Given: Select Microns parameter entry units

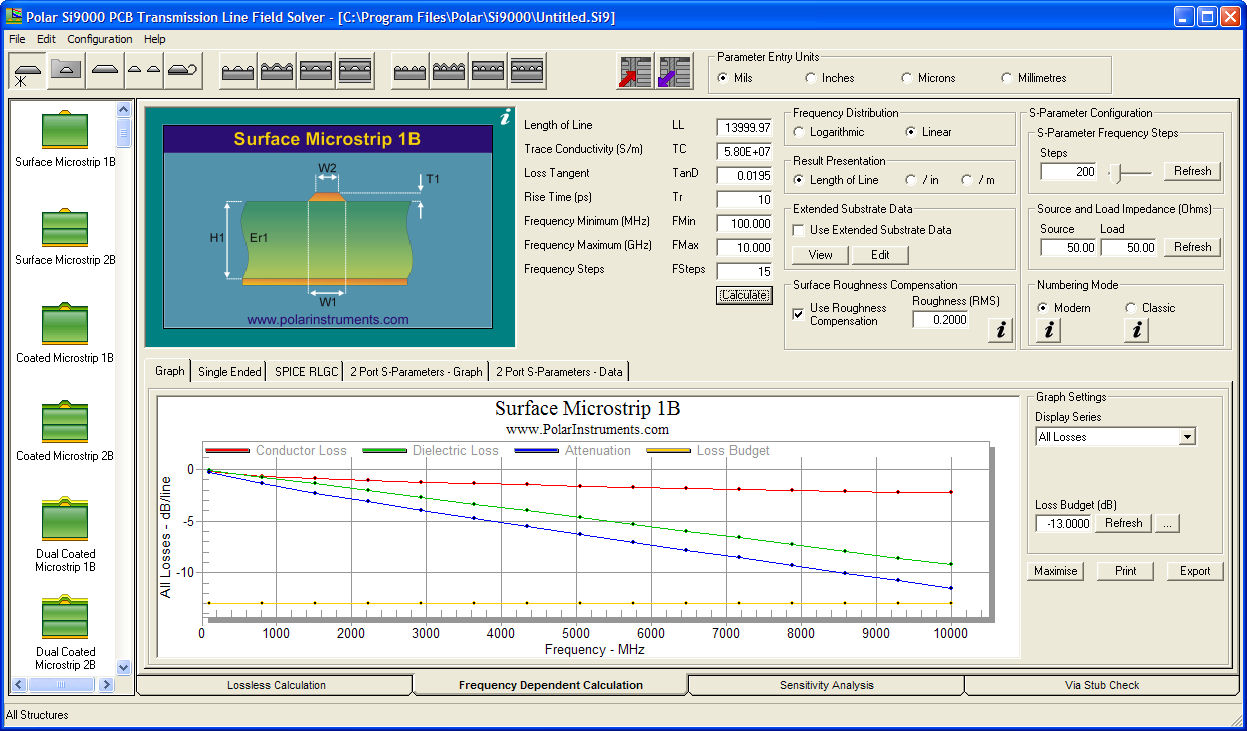Looking at the screenshot, I should [907, 78].
